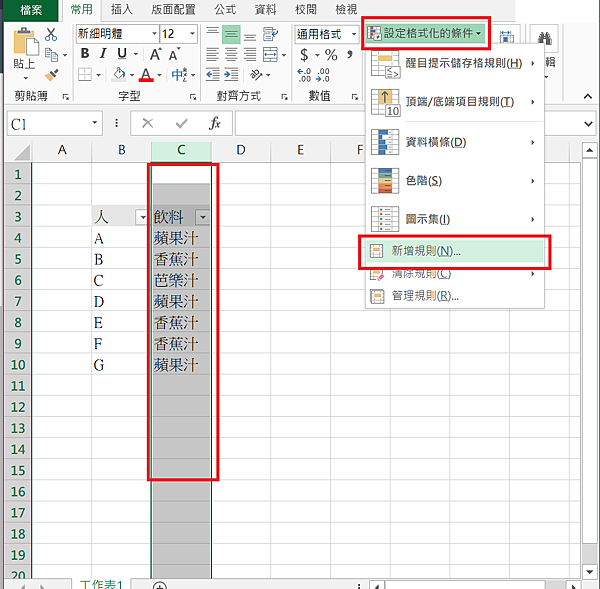Align text right
The height and width of the screenshot is (589, 600).
[x=250, y=55]
